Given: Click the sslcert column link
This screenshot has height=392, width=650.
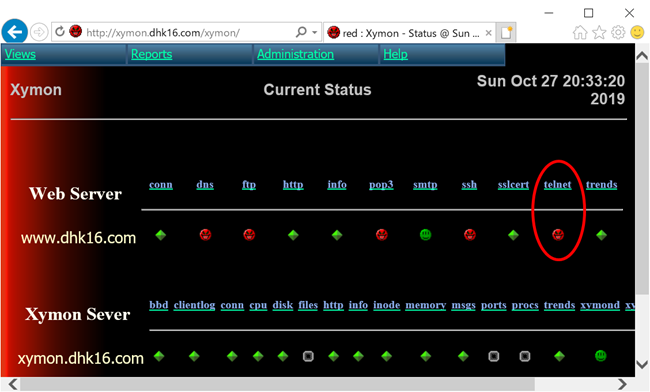Looking at the screenshot, I should (513, 184).
